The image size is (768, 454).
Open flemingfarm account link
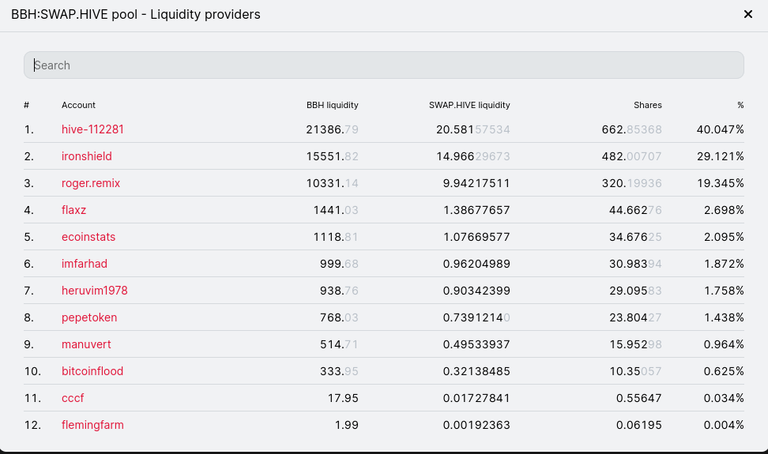coord(93,425)
